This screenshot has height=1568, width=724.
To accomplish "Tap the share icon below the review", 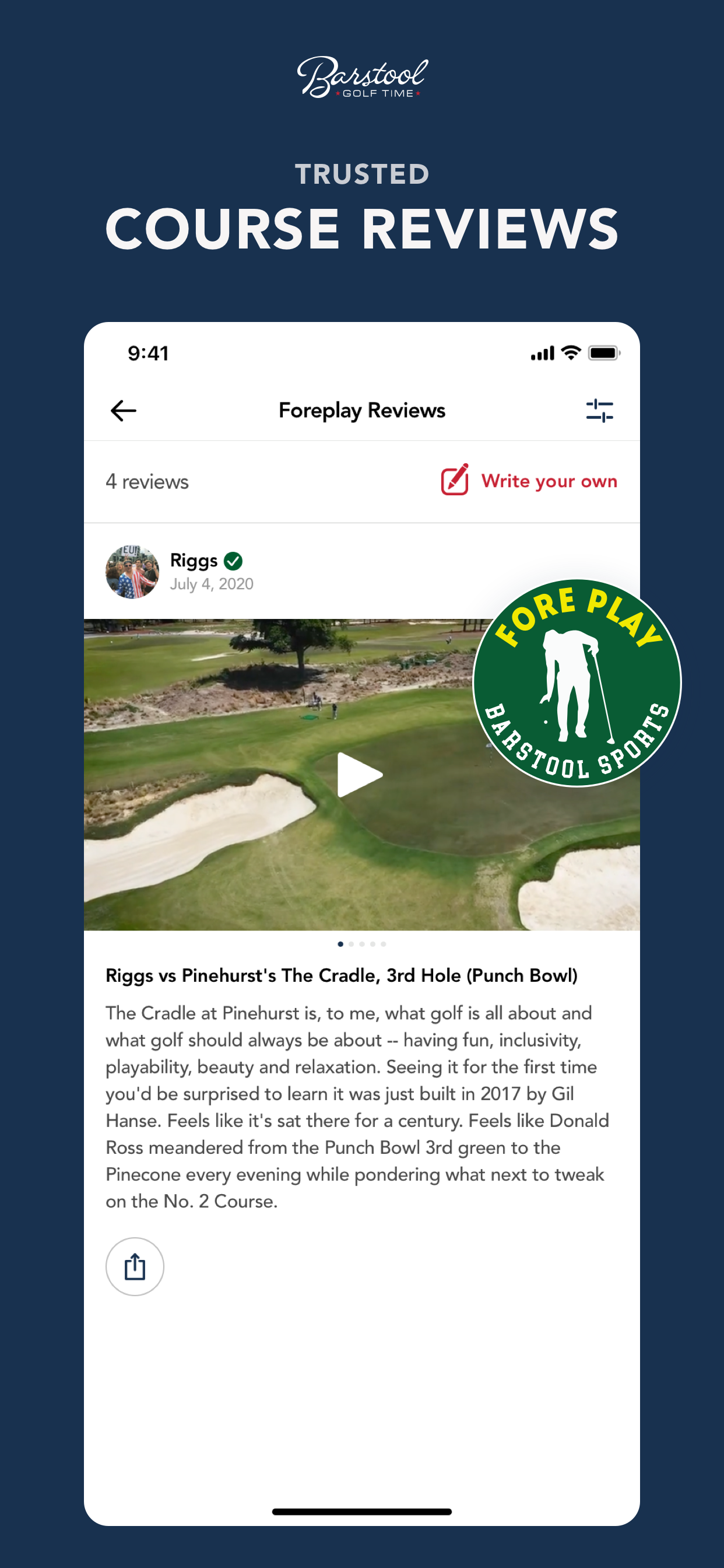I will pyautogui.click(x=135, y=1266).
